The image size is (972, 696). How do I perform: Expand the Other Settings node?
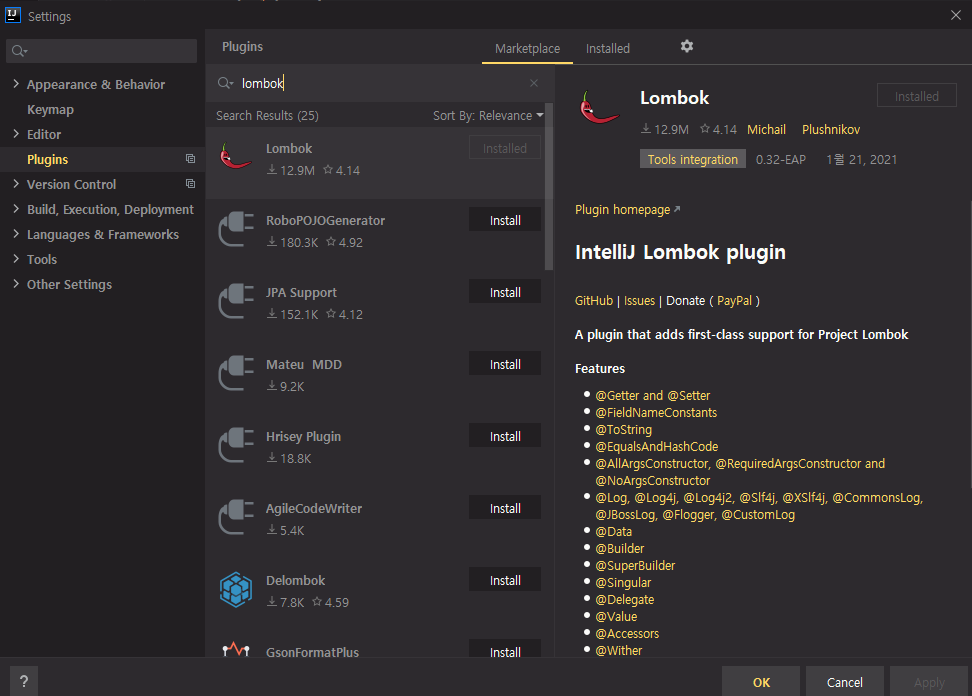pos(16,284)
